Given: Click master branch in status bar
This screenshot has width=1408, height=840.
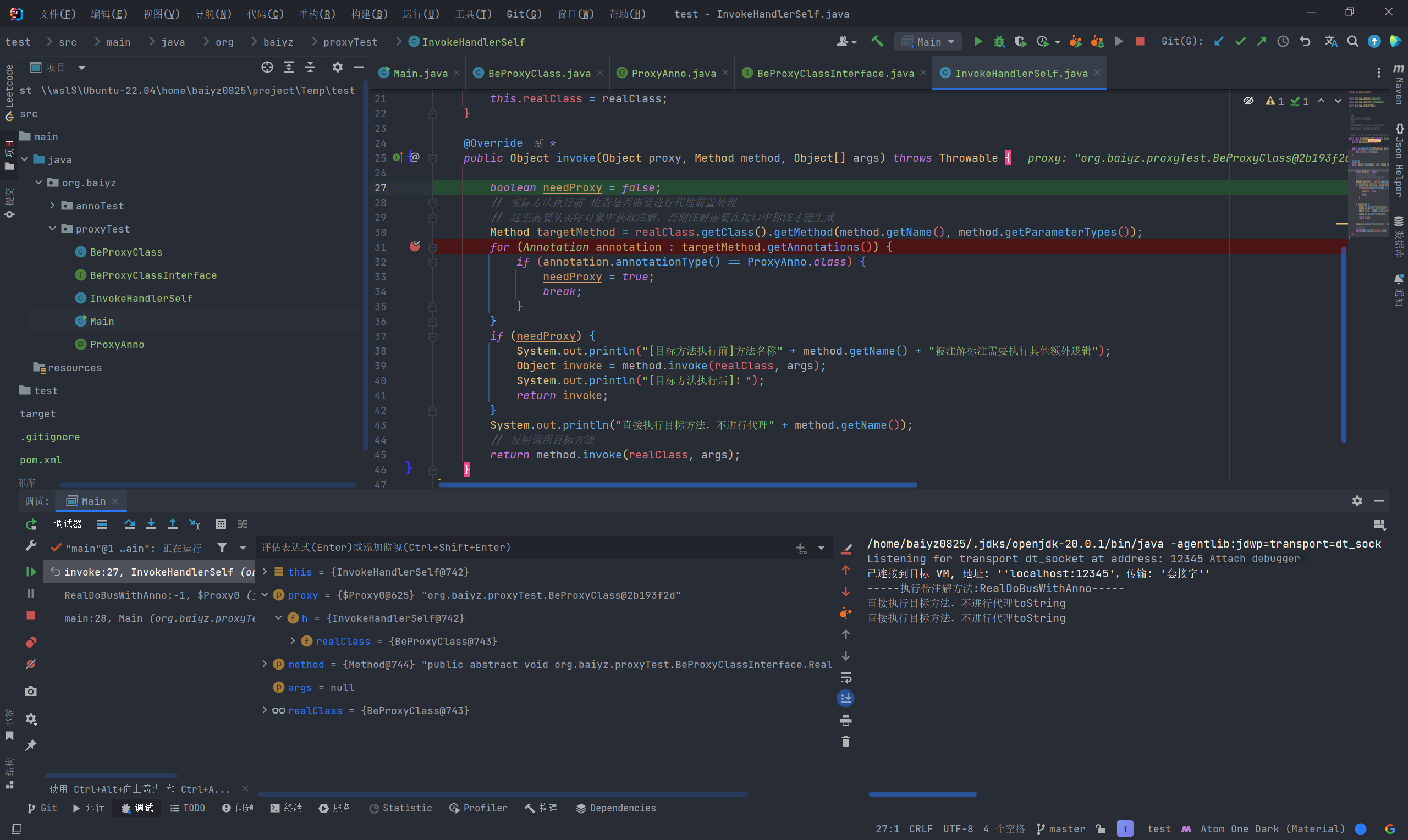Looking at the screenshot, I should 1060,828.
